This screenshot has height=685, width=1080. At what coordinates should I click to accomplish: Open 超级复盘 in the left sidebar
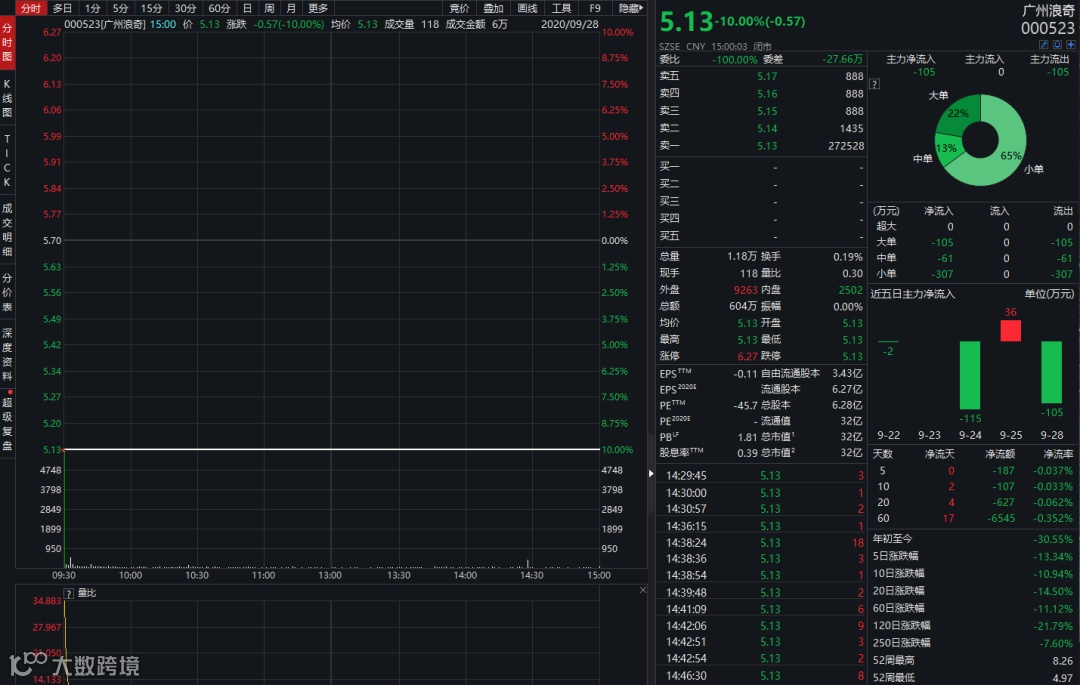[7, 423]
